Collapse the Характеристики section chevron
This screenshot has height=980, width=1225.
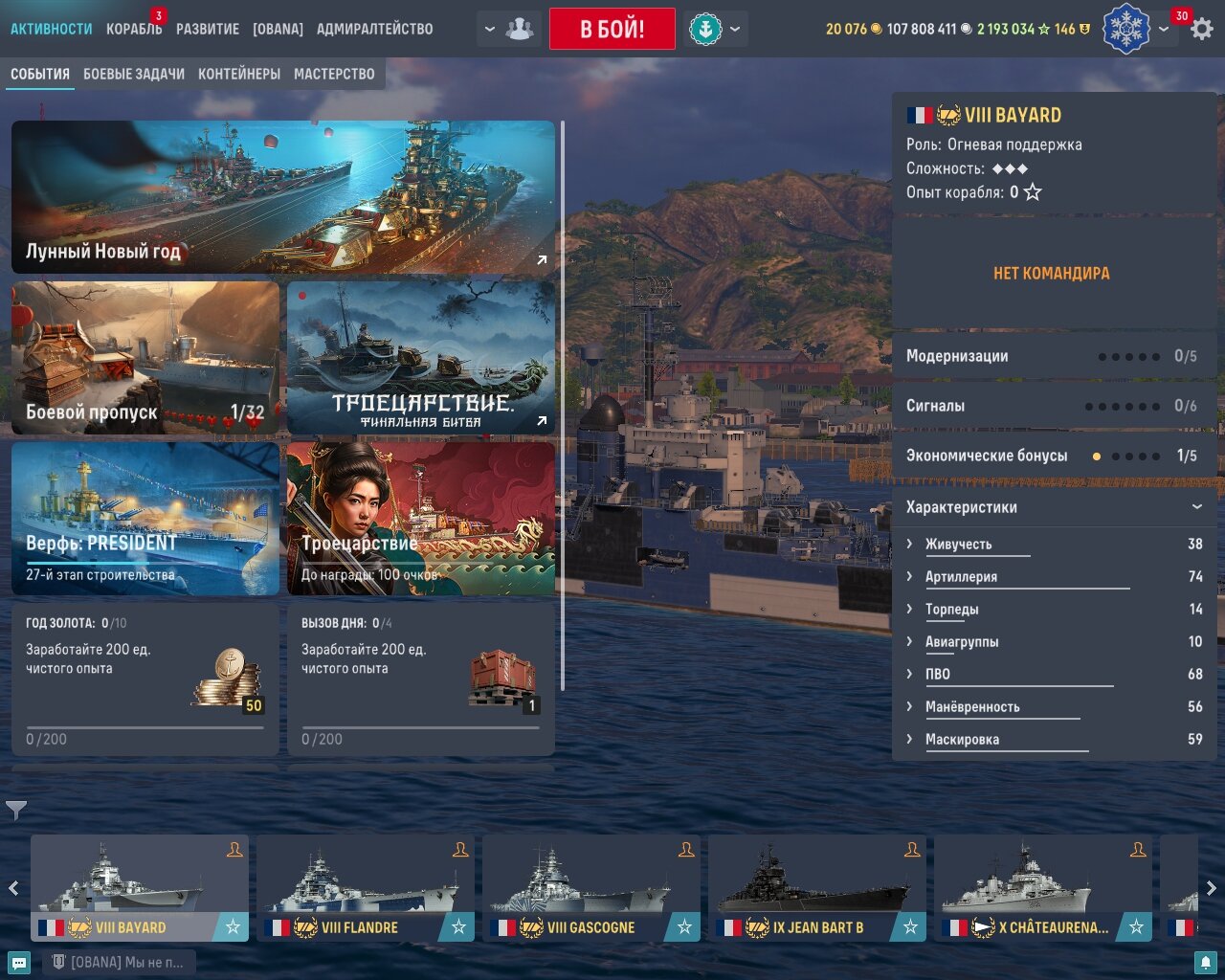pyautogui.click(x=1196, y=507)
